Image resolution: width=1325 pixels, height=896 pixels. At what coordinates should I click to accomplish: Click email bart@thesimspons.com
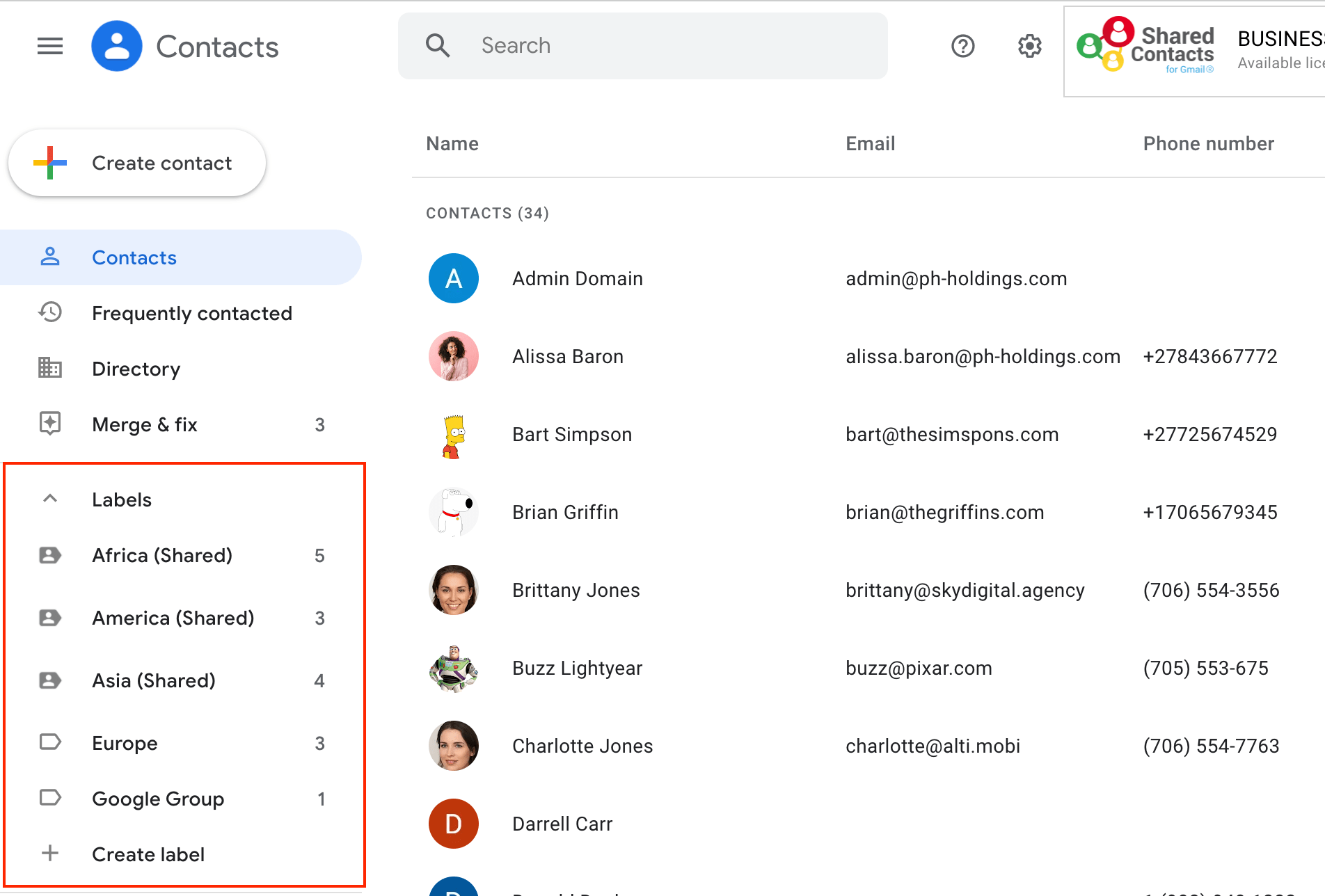952,434
